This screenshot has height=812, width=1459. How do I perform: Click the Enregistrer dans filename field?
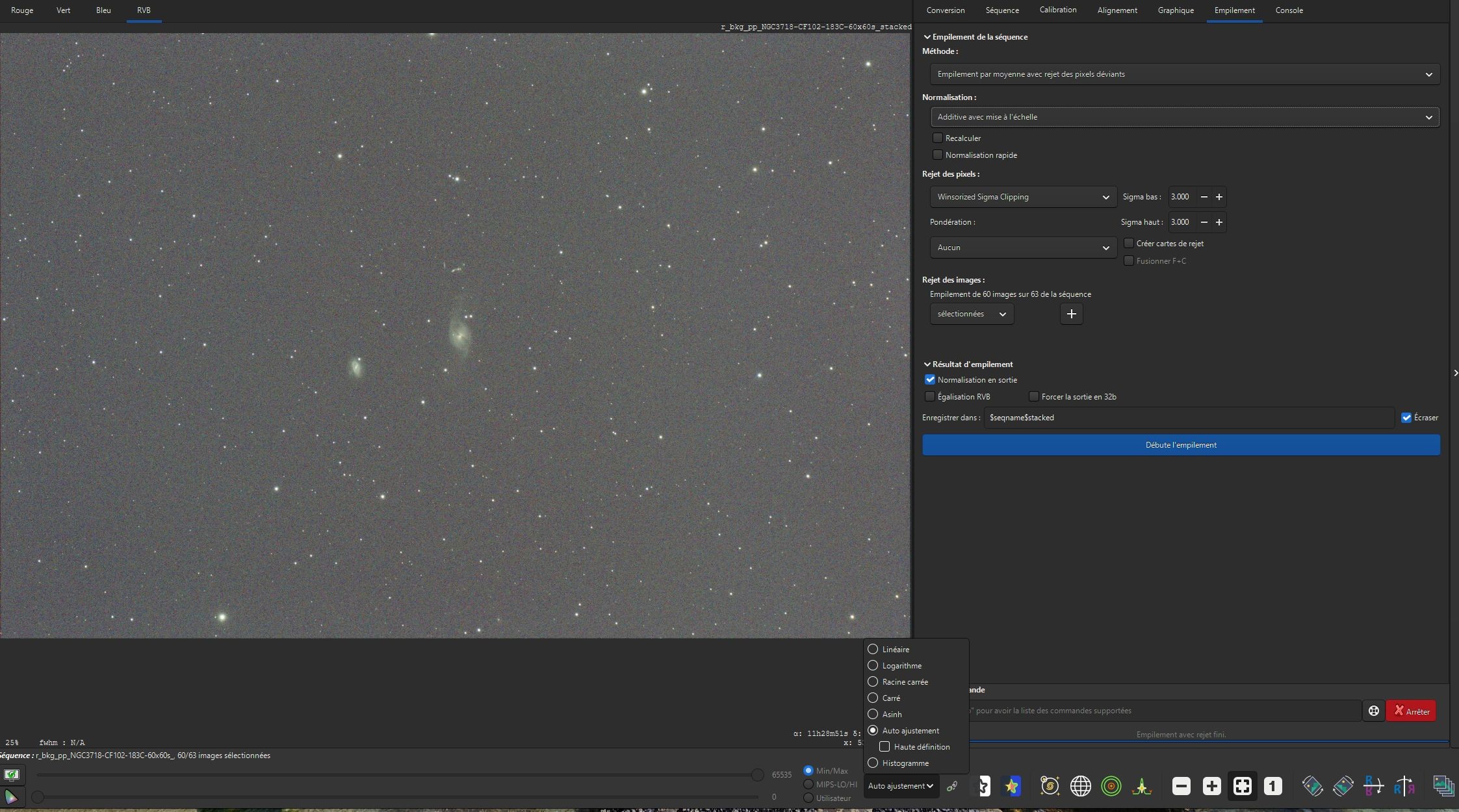click(x=1189, y=418)
